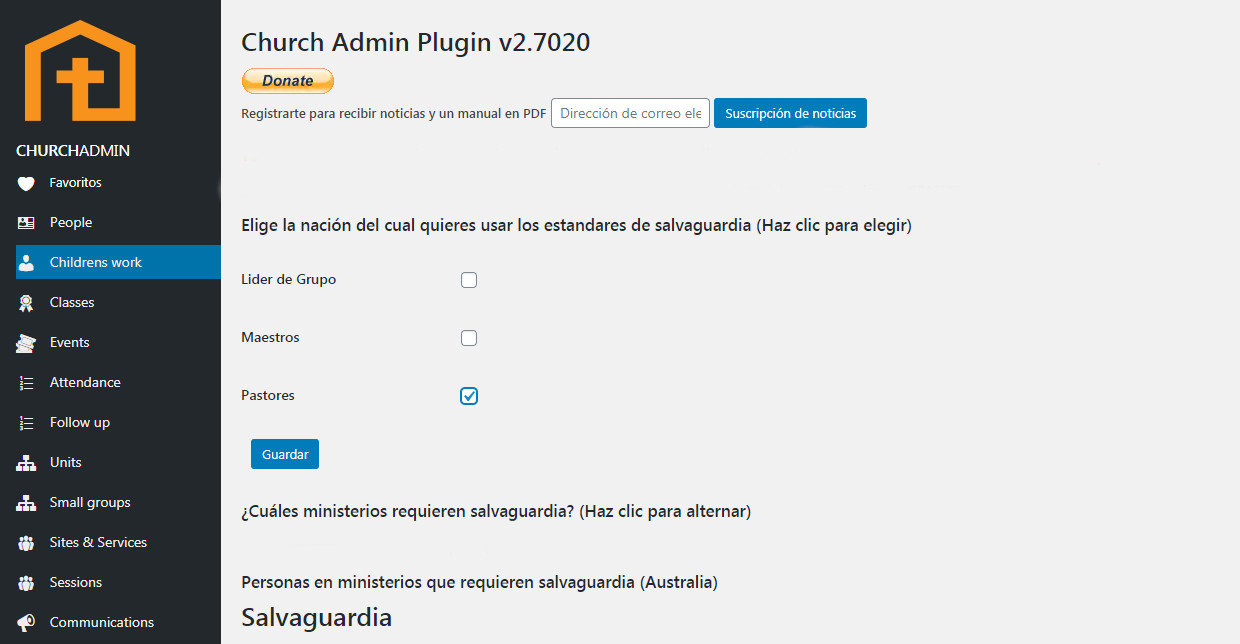Open the Follow up menu entry
Screen dimensions: 1240x644
[80, 422]
